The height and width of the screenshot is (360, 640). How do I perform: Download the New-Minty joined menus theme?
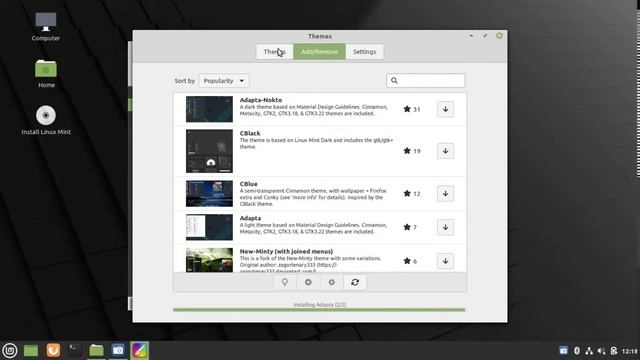(445, 261)
